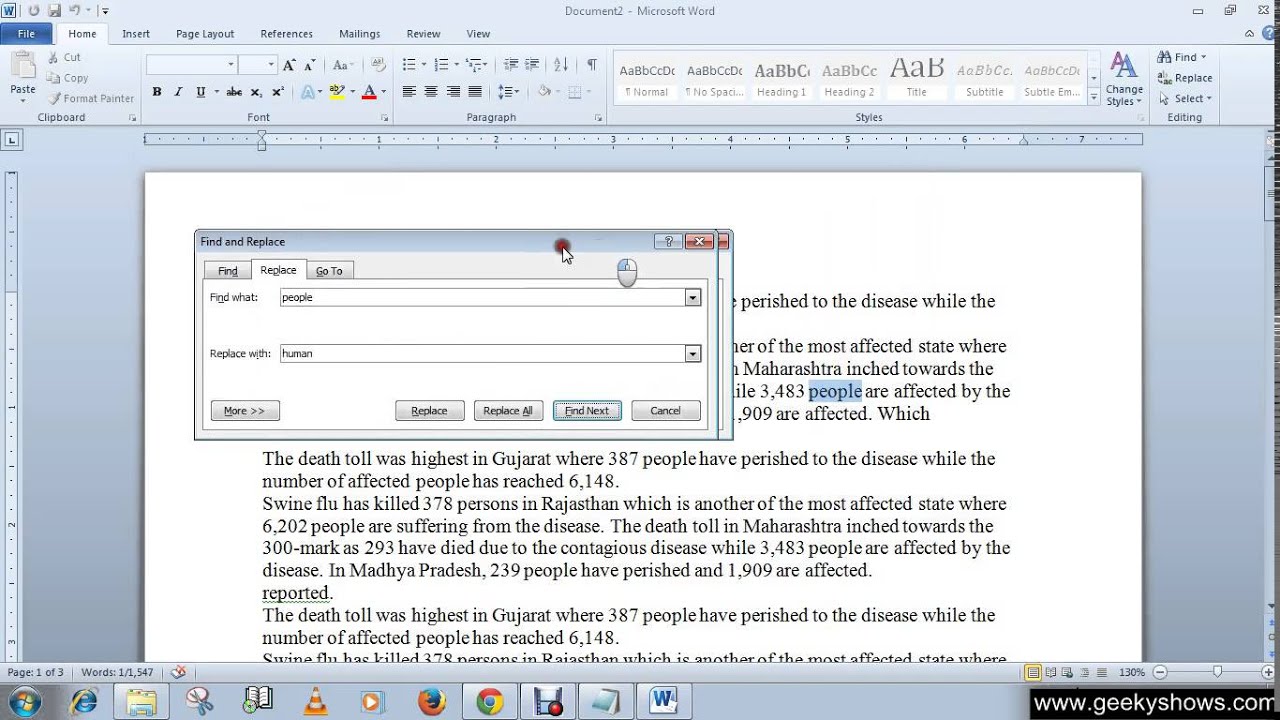Click the Find Next button
1280x720 pixels.
(x=587, y=411)
